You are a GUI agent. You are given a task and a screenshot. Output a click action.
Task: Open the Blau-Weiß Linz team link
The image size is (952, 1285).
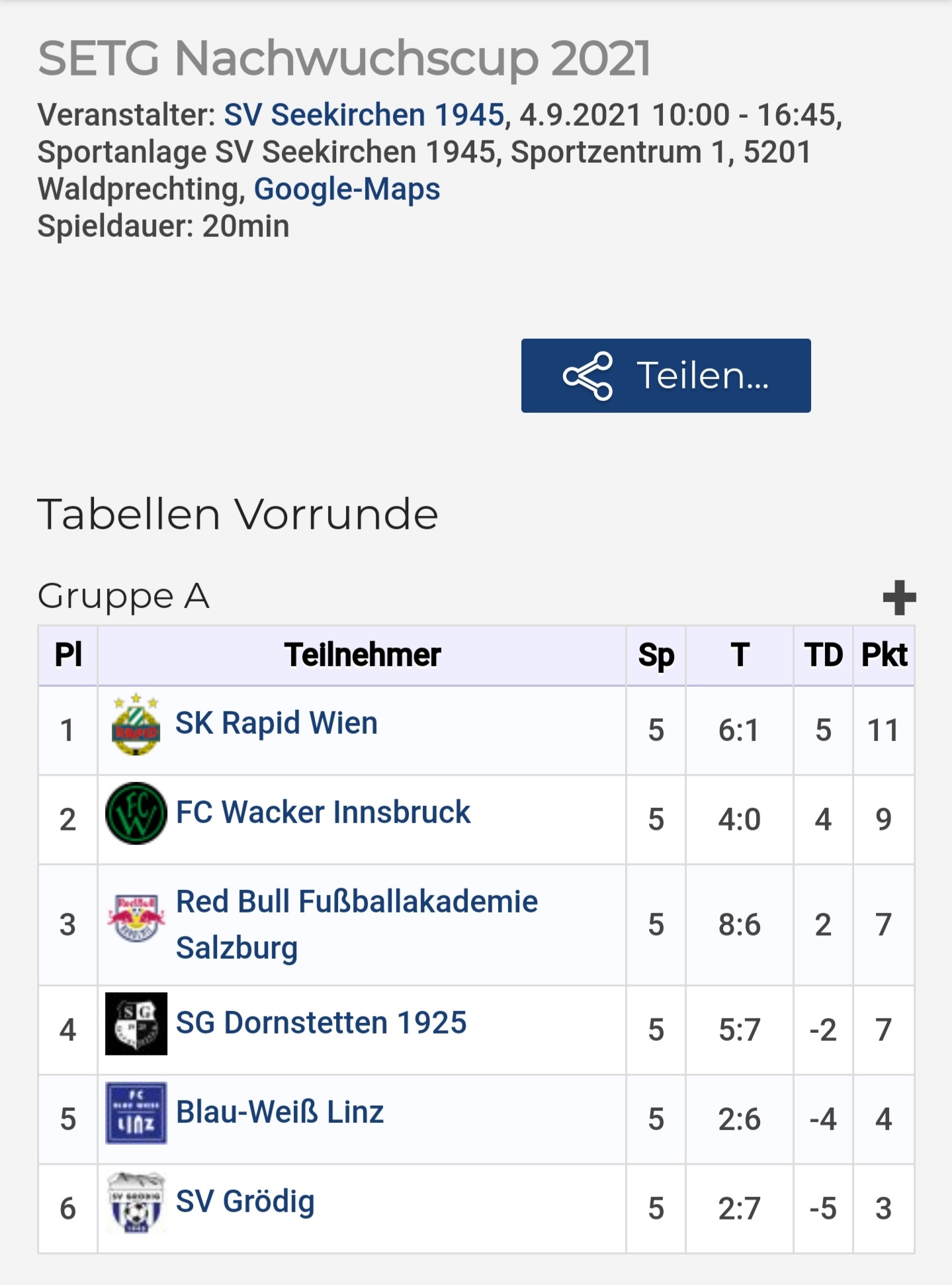pyautogui.click(x=280, y=1112)
